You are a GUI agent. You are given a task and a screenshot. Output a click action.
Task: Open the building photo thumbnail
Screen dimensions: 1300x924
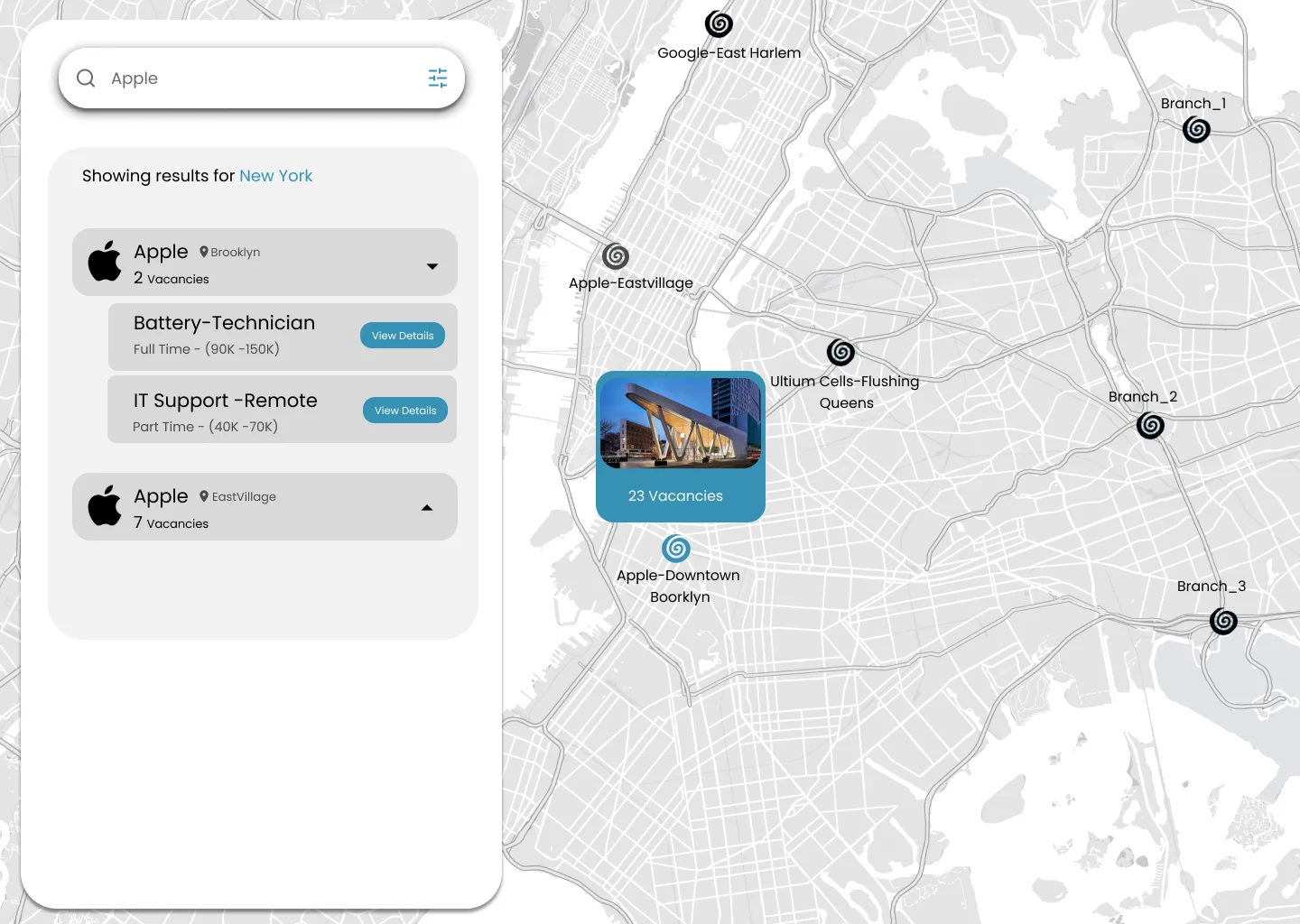pyautogui.click(x=681, y=422)
